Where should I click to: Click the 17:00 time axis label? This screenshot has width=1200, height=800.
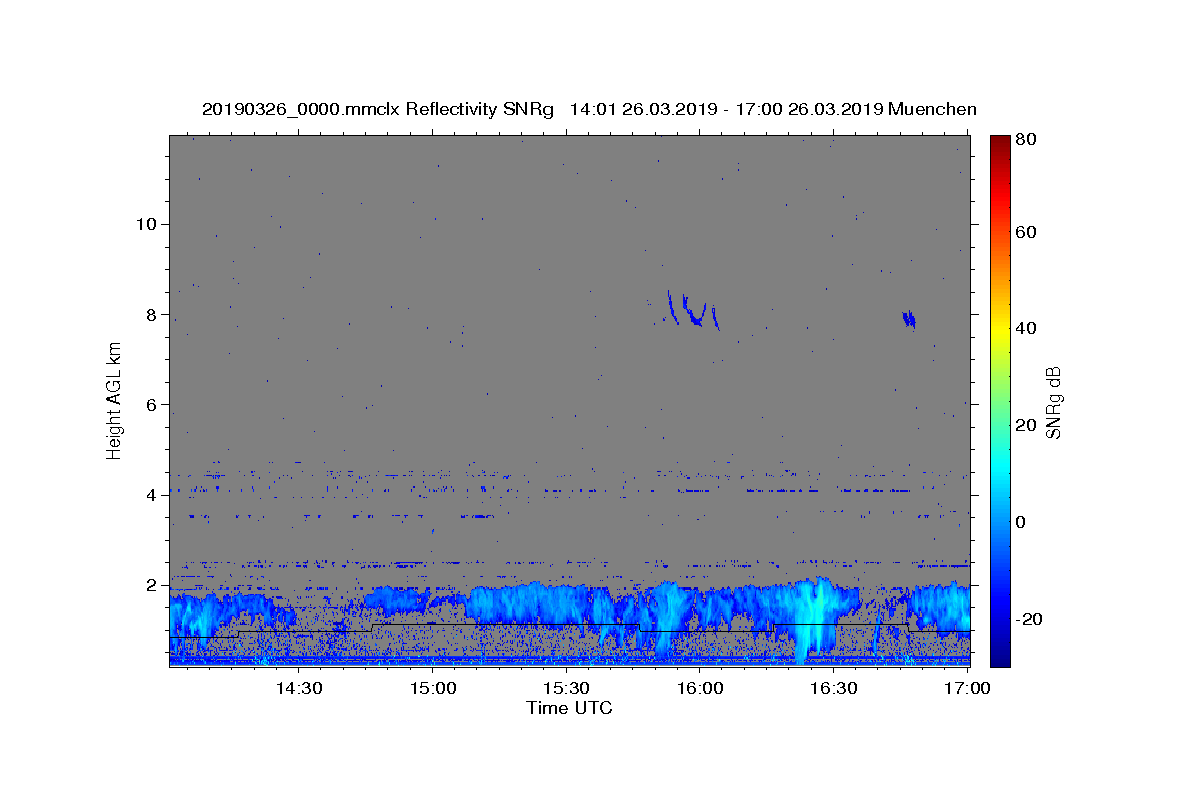pyautogui.click(x=967, y=688)
